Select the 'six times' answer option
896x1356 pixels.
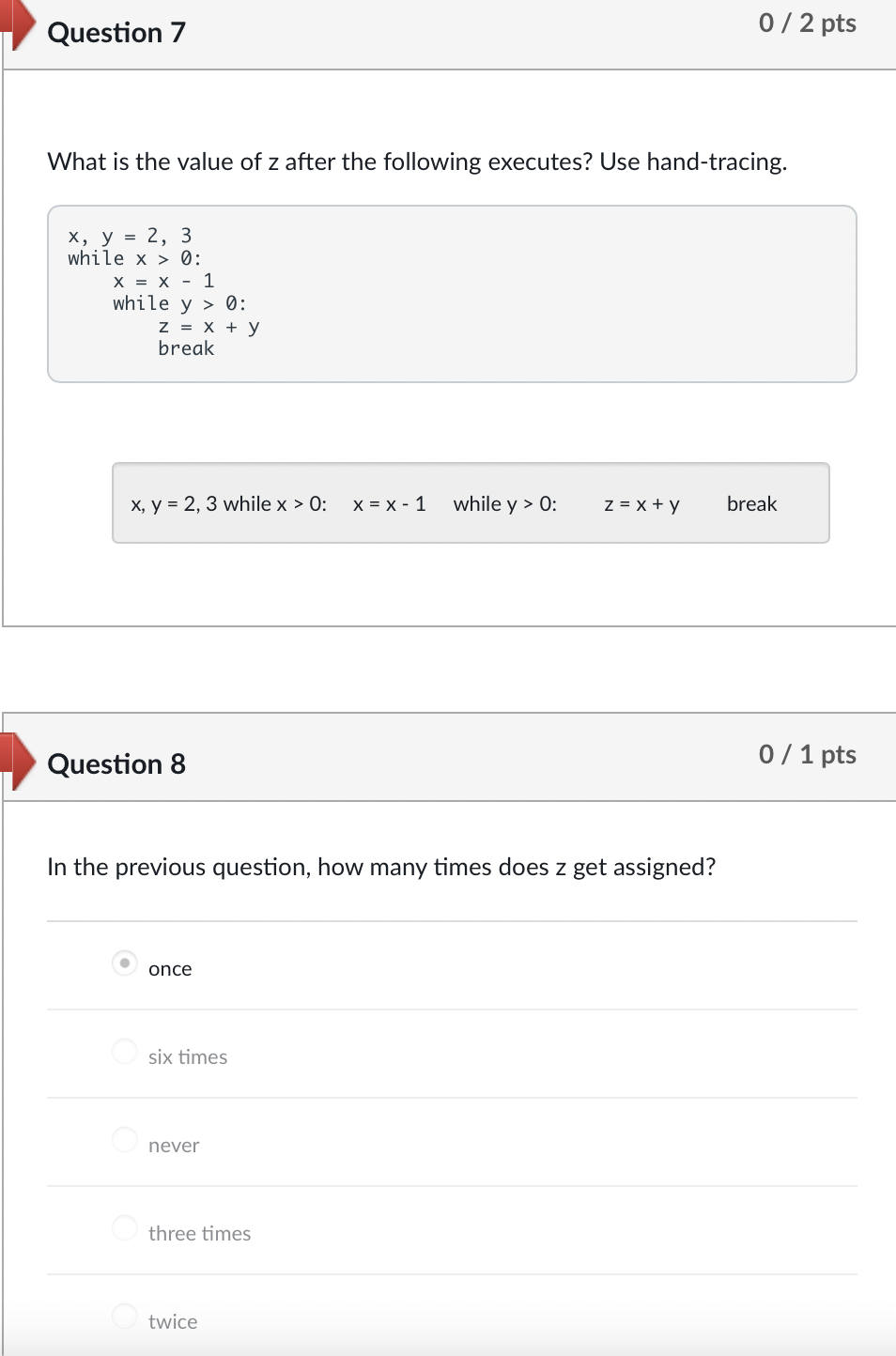tap(124, 1051)
